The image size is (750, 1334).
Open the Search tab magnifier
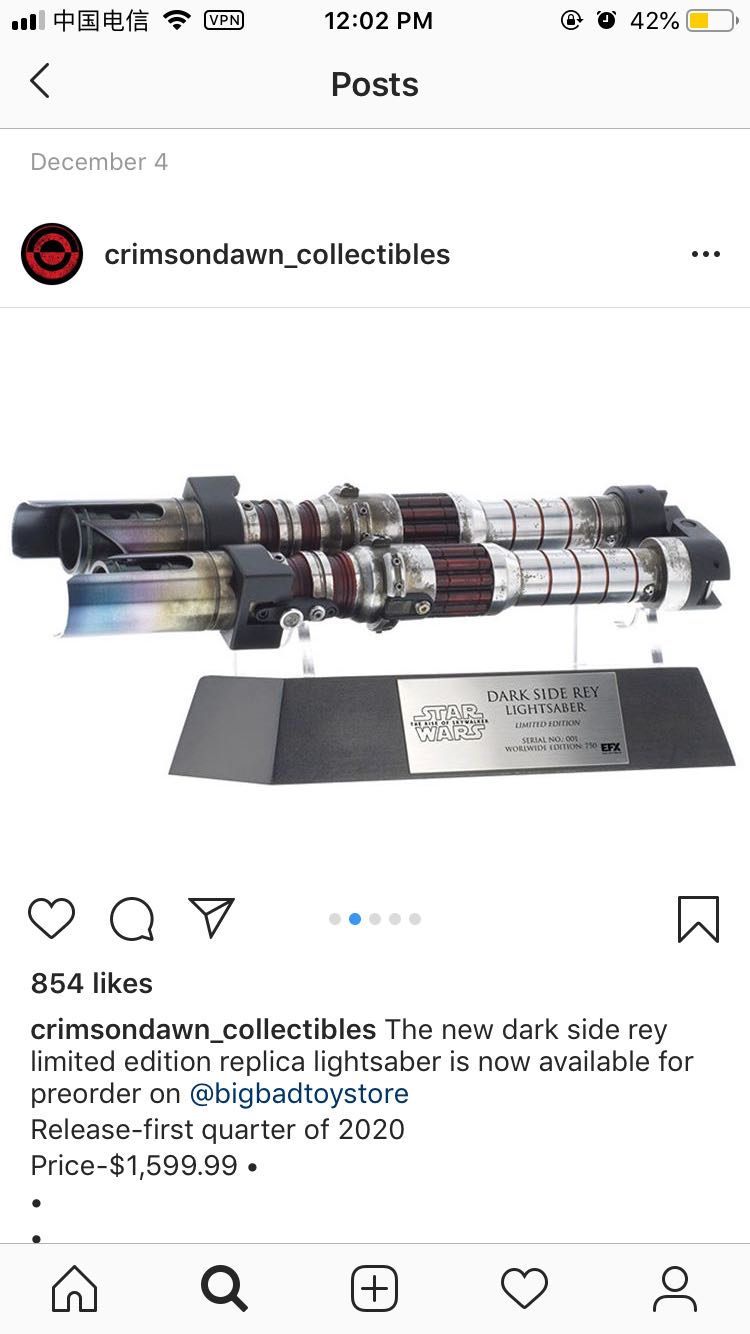point(224,1288)
